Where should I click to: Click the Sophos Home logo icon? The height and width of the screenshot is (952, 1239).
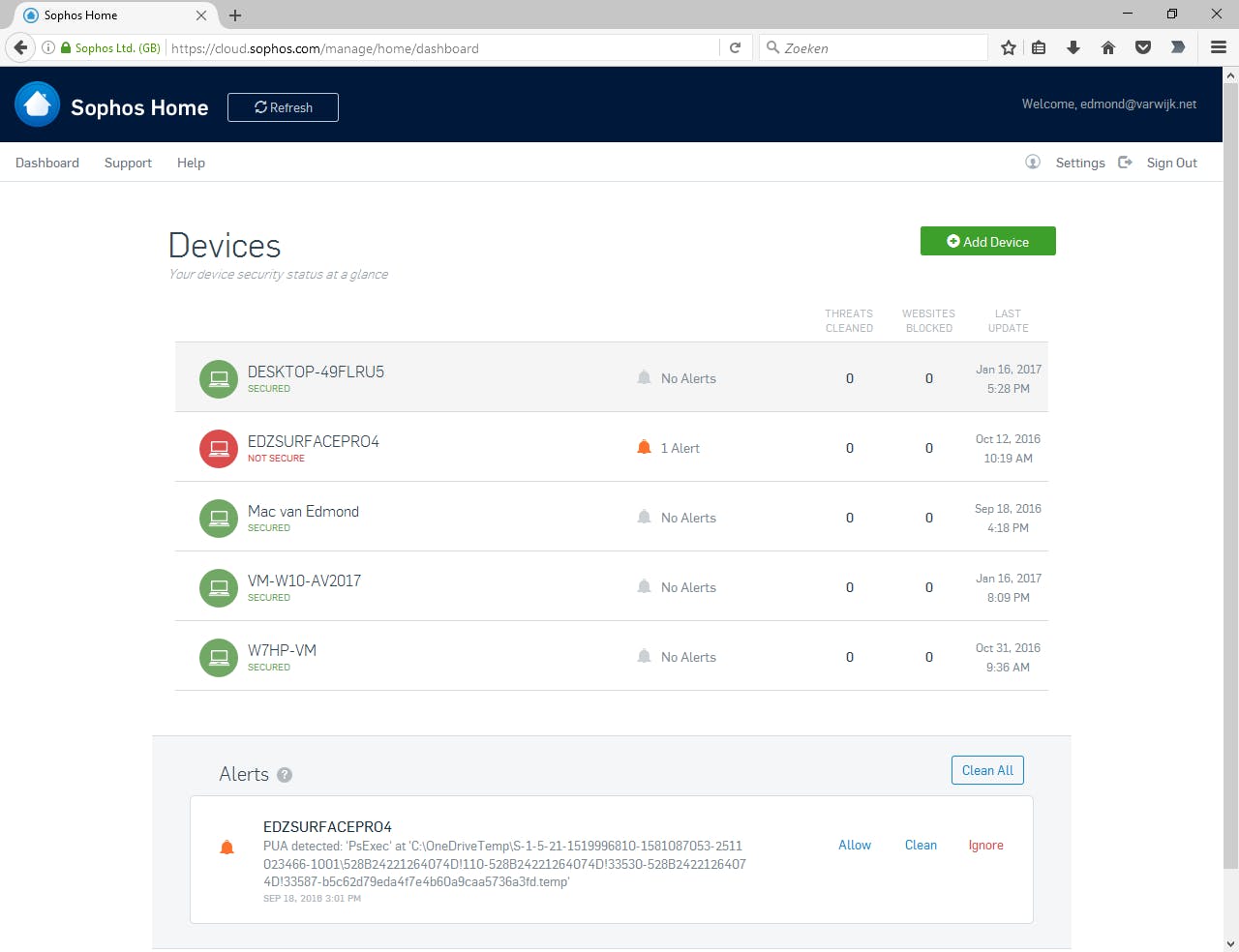pyautogui.click(x=38, y=104)
